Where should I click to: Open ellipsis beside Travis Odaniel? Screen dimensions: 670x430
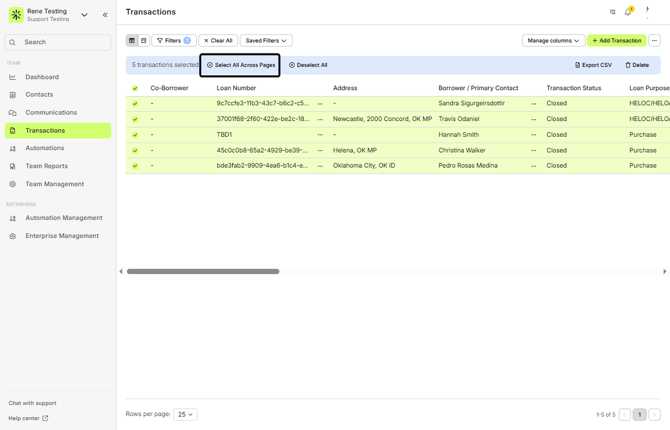[x=534, y=119]
